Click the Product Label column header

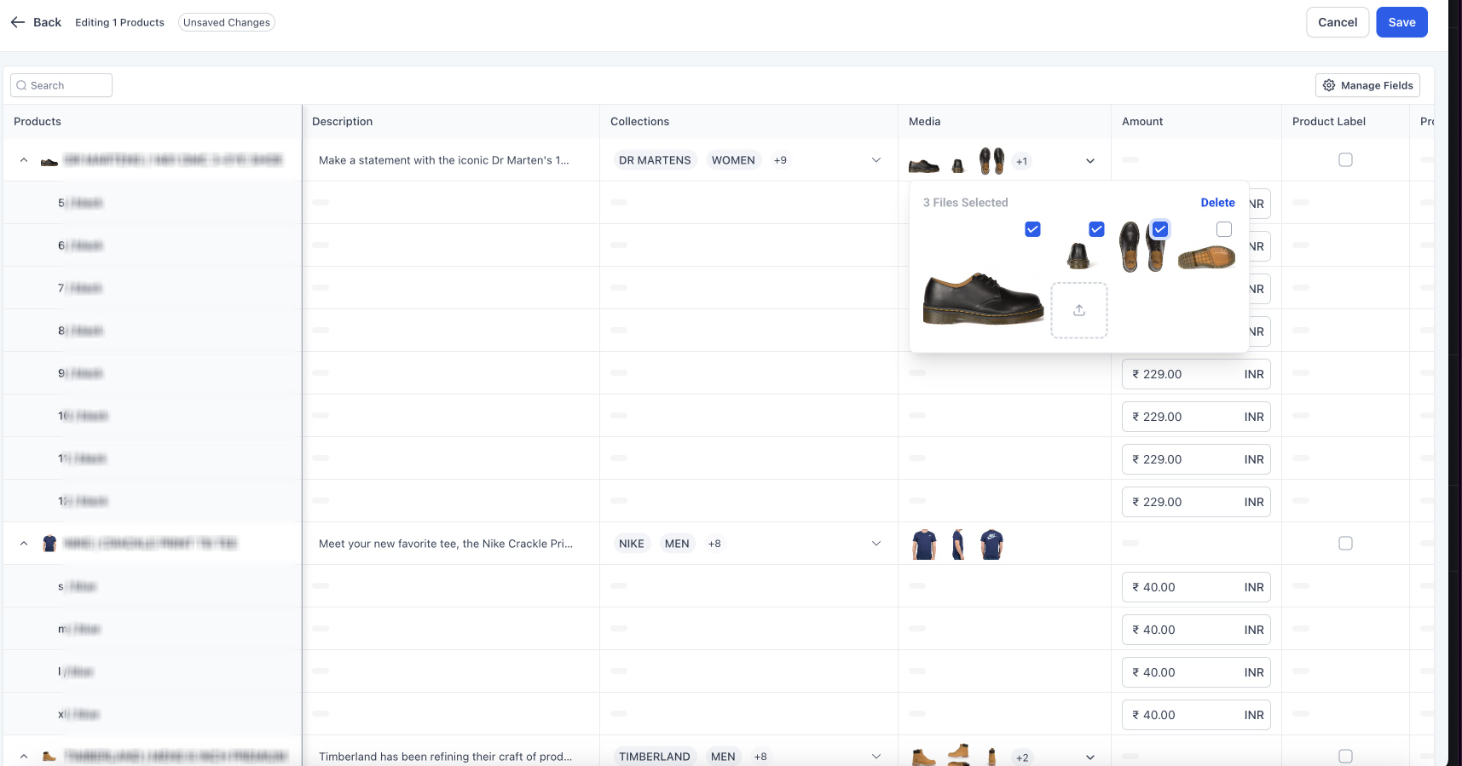coord(1329,121)
